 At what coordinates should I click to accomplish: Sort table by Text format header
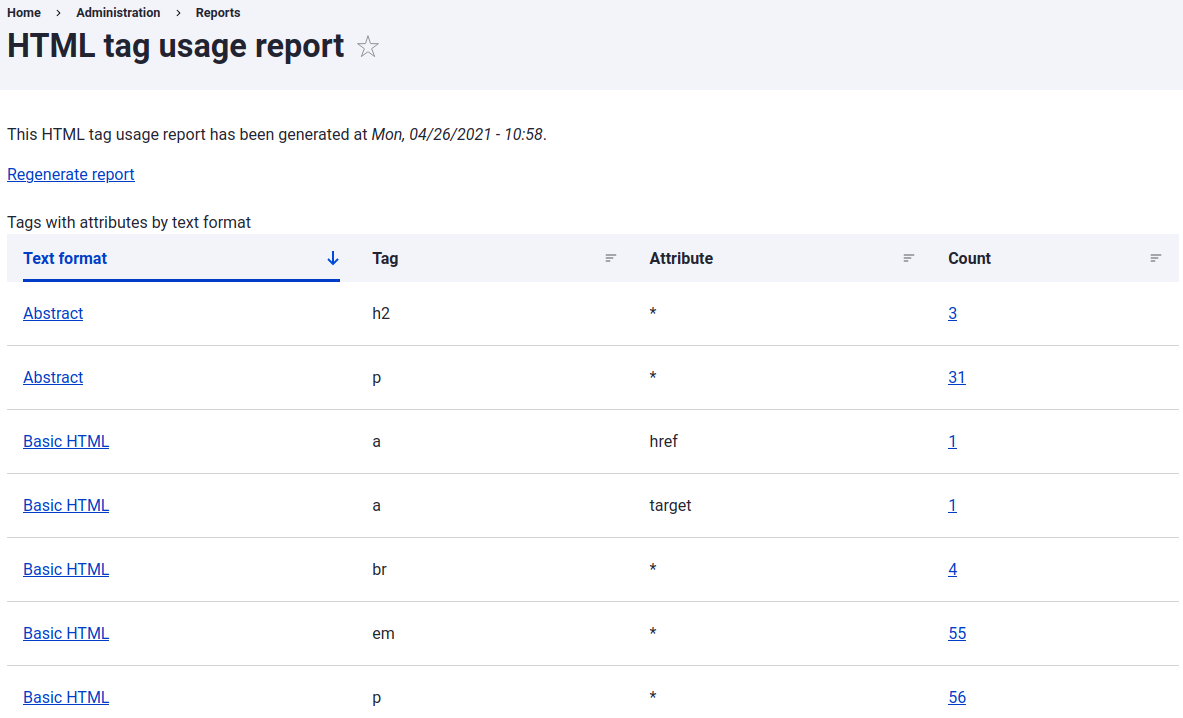65,258
